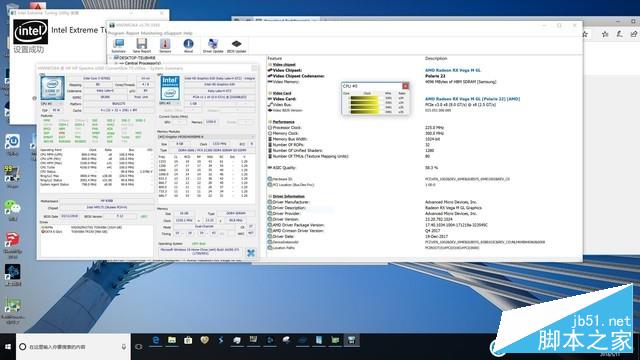
Task: Select the Number Of TMUs row
Action: [424, 156]
